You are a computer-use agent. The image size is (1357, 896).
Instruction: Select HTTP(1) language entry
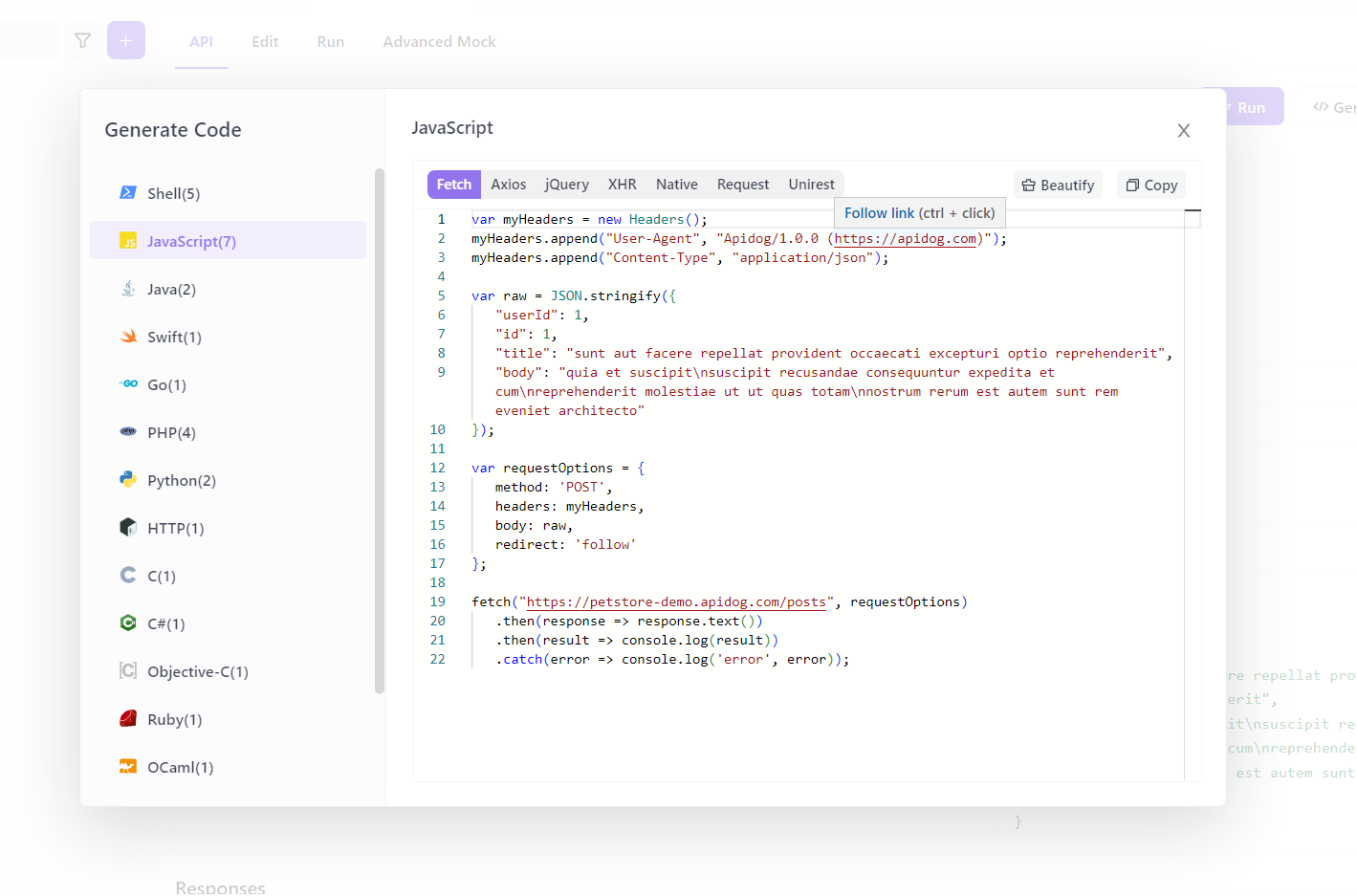(x=228, y=528)
